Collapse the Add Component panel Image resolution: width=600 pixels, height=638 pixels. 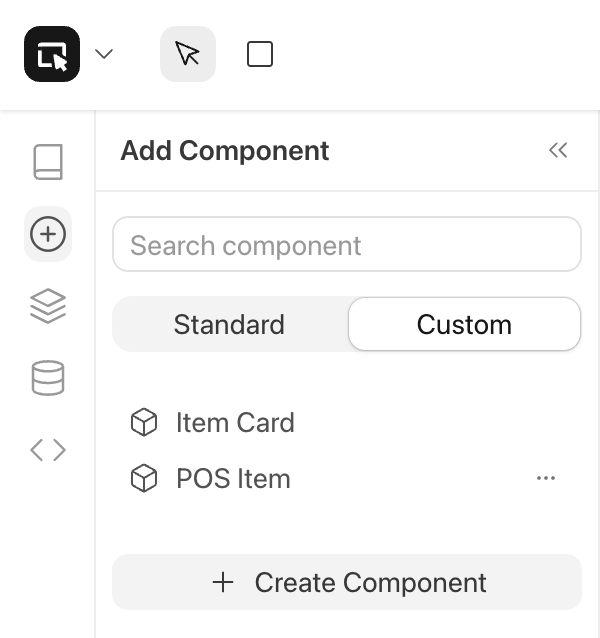point(558,151)
